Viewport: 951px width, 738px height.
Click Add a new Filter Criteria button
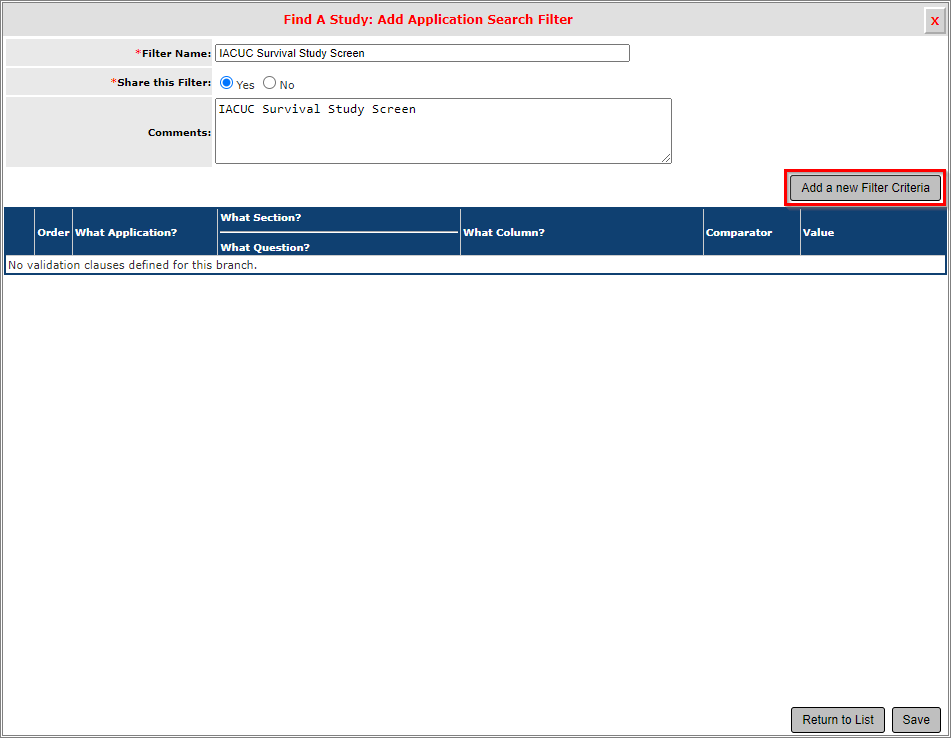click(x=865, y=188)
